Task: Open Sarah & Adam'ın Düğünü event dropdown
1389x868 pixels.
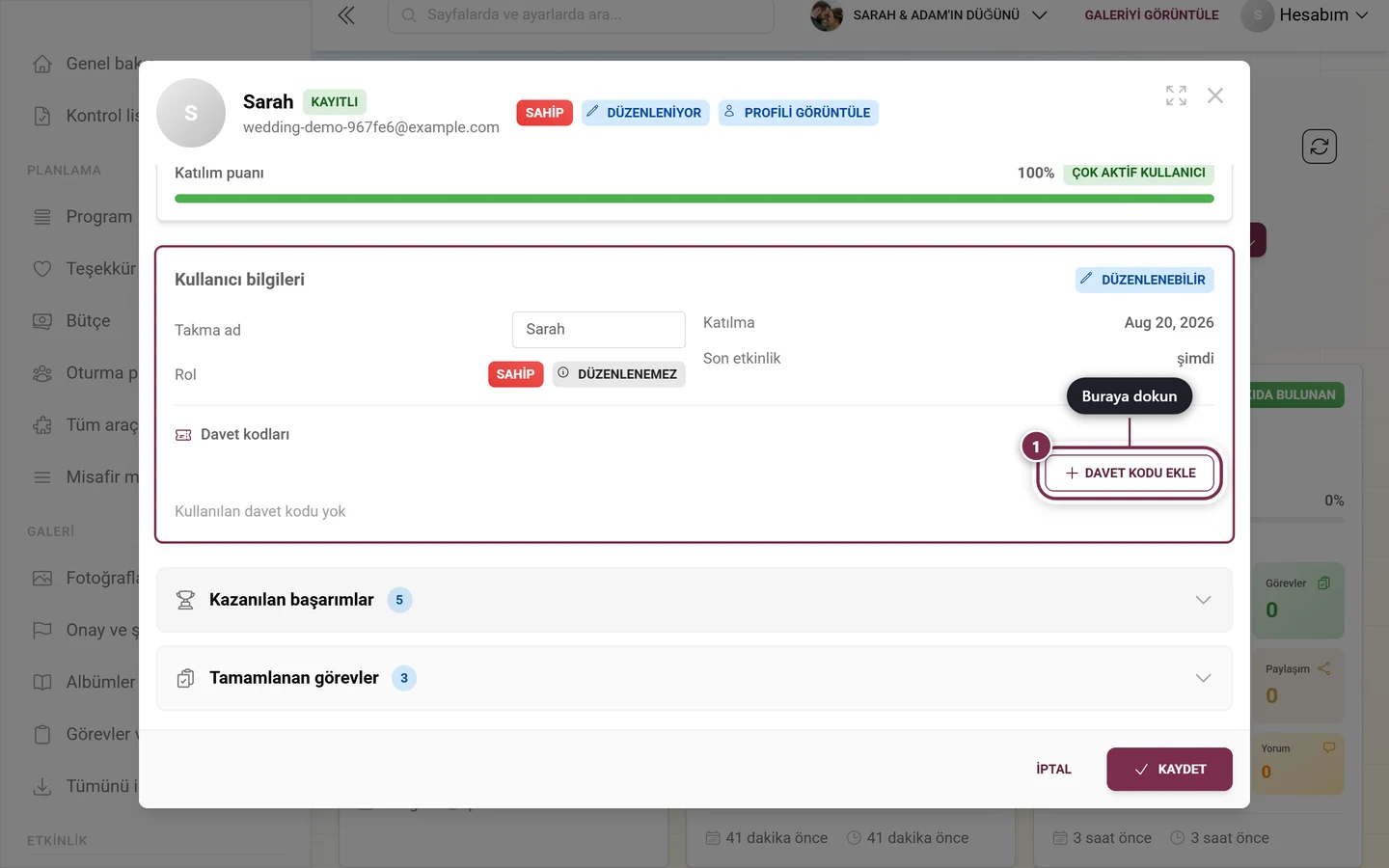Action: coord(929,15)
